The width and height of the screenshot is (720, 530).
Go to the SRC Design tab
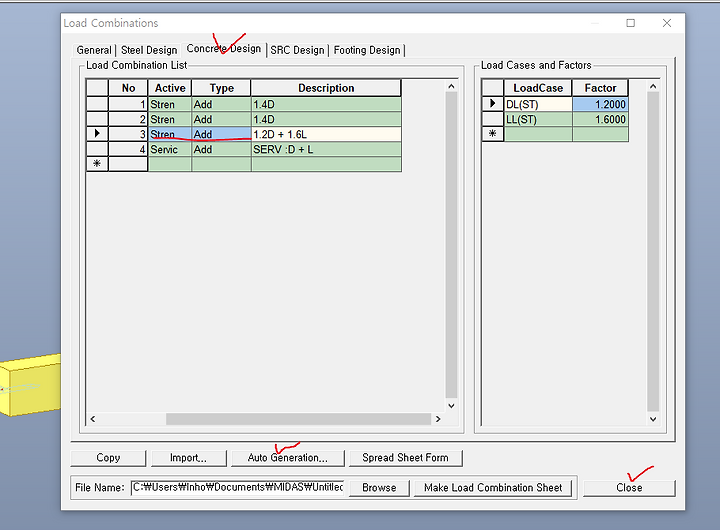(x=297, y=50)
